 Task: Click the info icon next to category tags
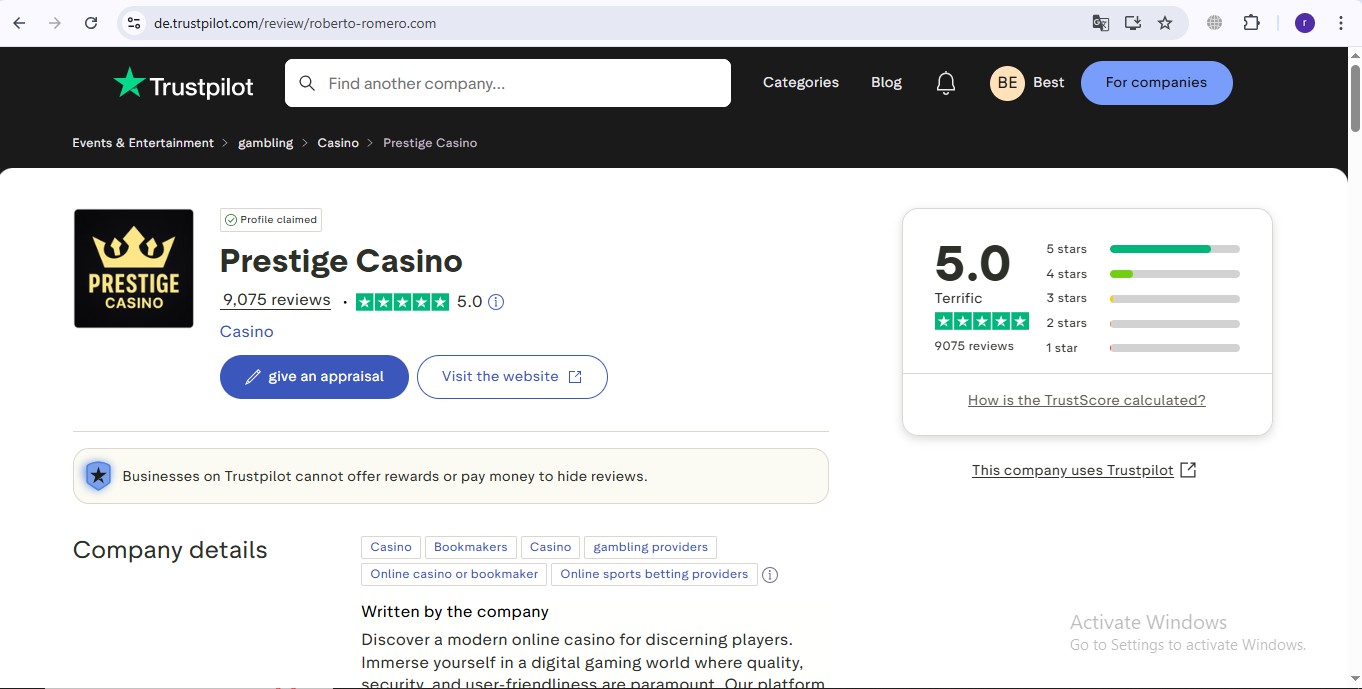point(770,575)
